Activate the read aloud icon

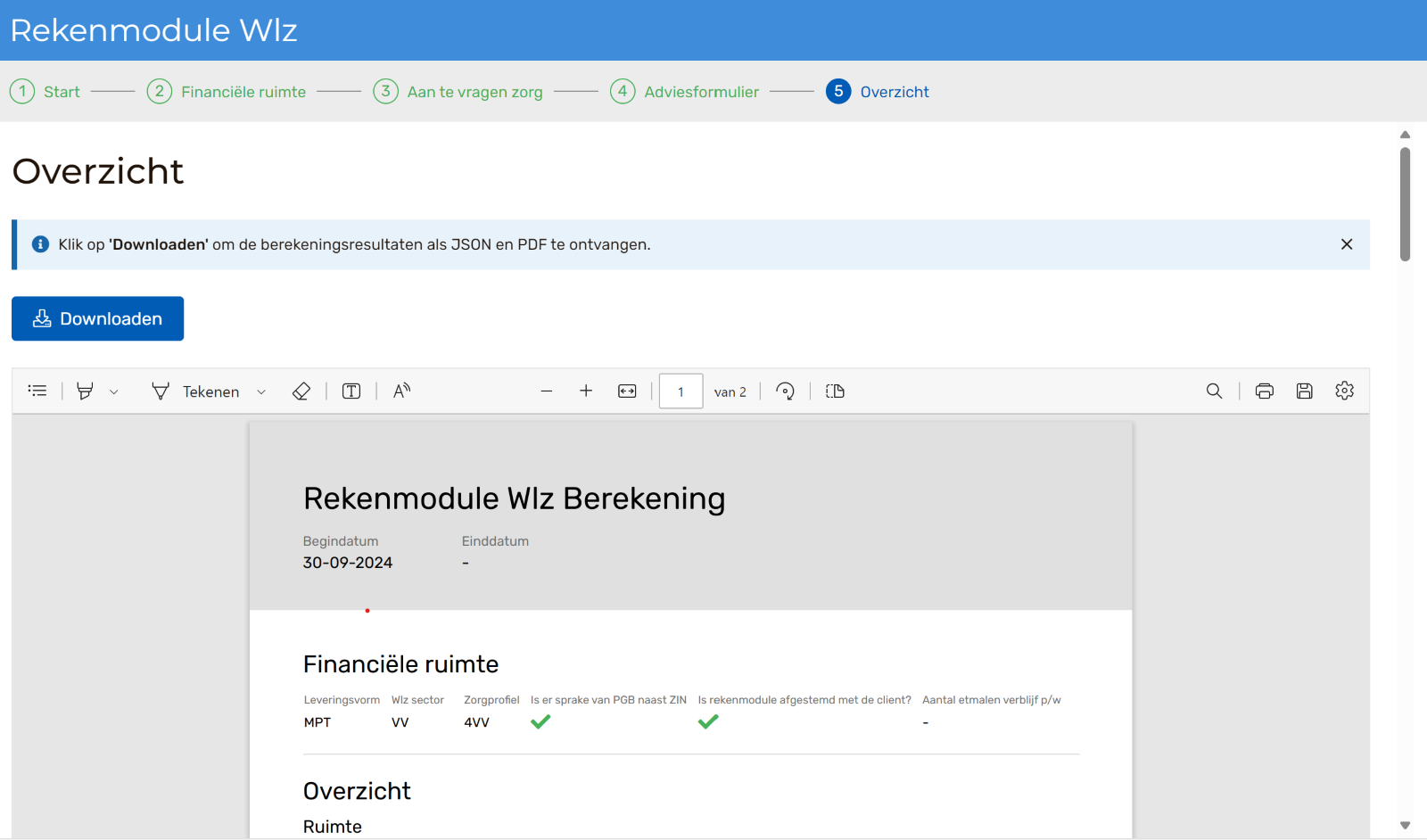tap(401, 391)
